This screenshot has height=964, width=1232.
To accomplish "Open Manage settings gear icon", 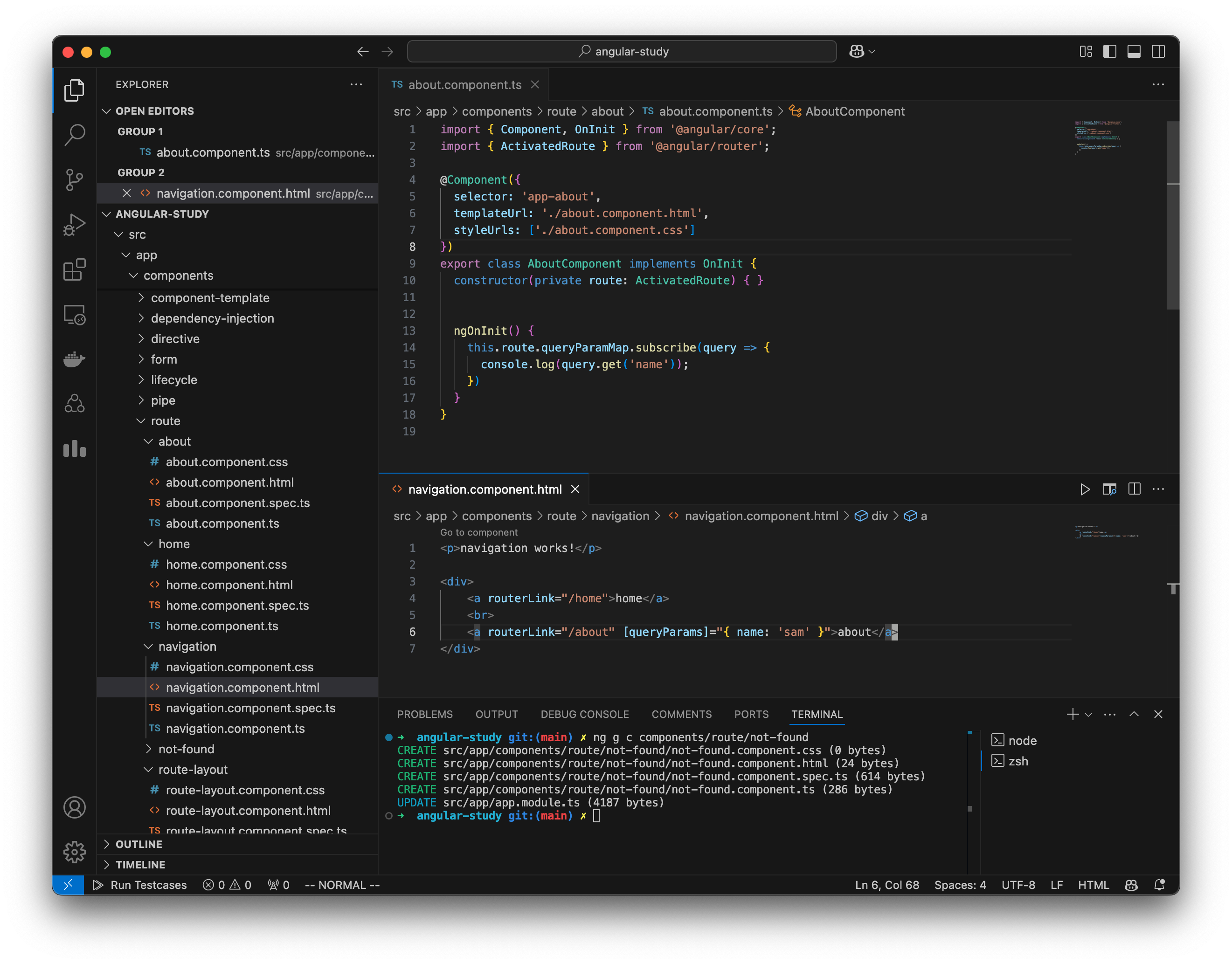I will [x=75, y=852].
